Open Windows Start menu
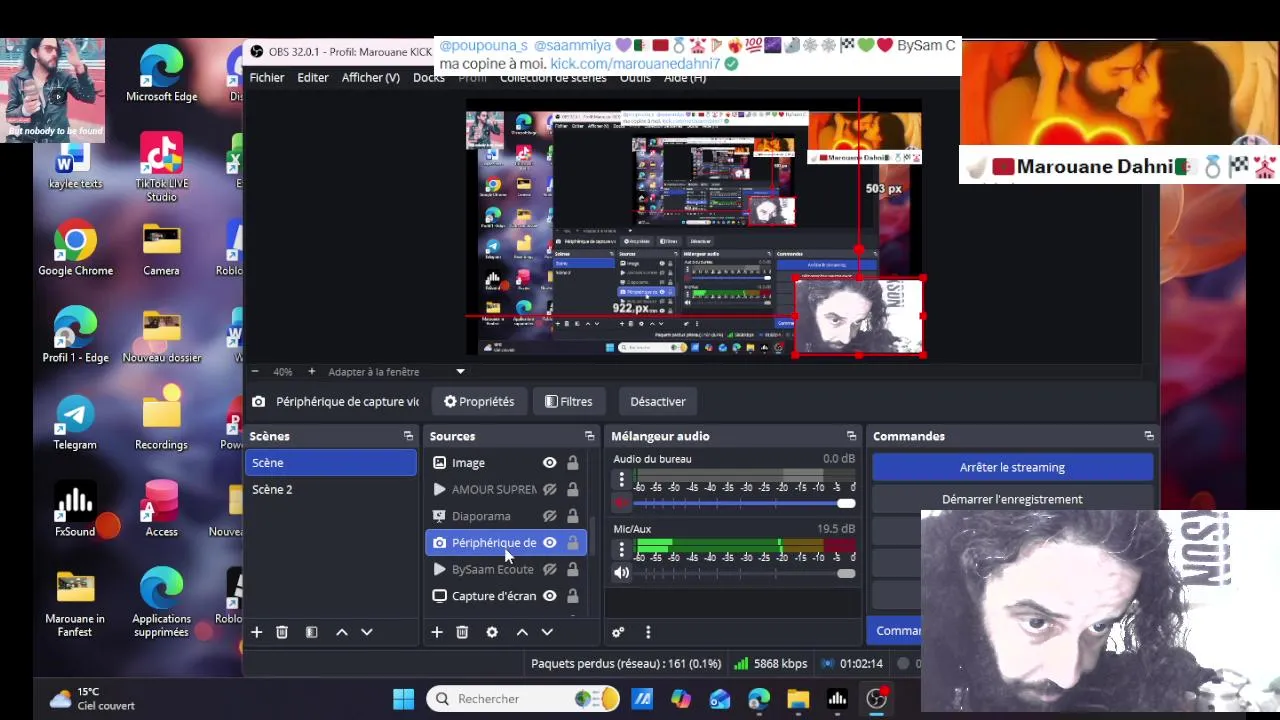 click(404, 699)
